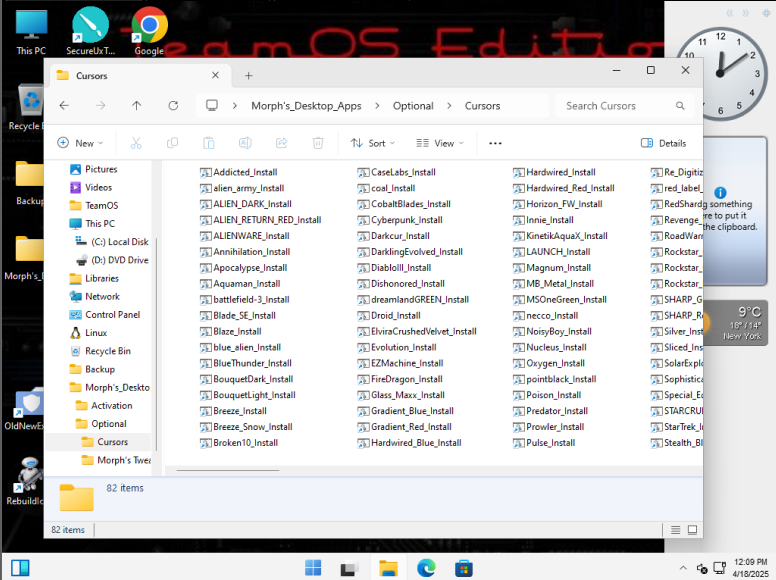Image resolution: width=776 pixels, height=580 pixels.
Task: Expand chevron after Optional breadcrumb
Action: click(x=449, y=105)
